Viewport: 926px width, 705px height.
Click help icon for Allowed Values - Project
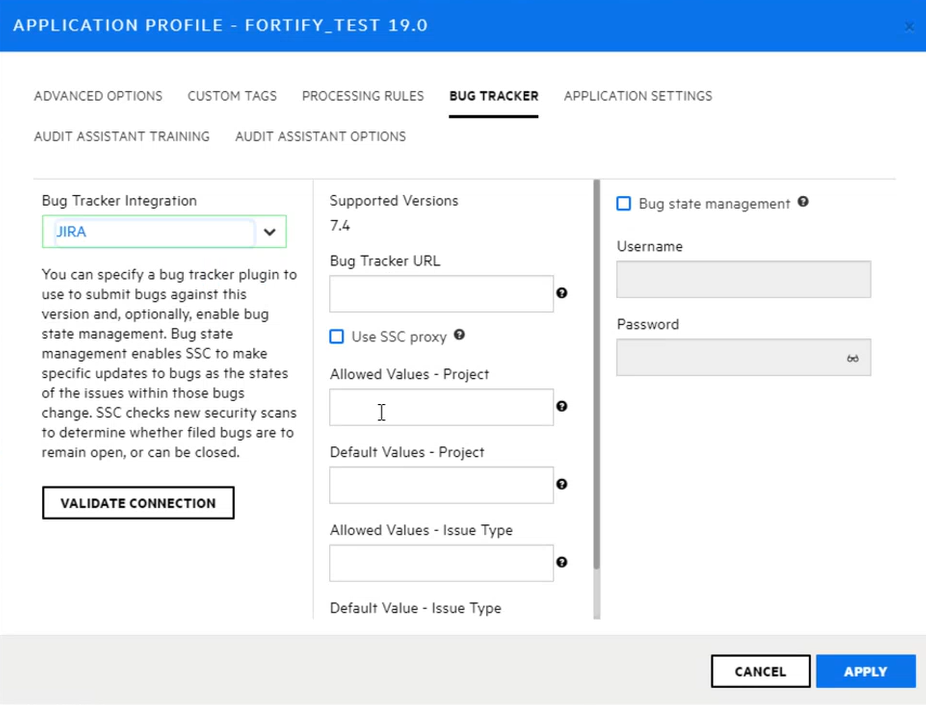click(562, 406)
